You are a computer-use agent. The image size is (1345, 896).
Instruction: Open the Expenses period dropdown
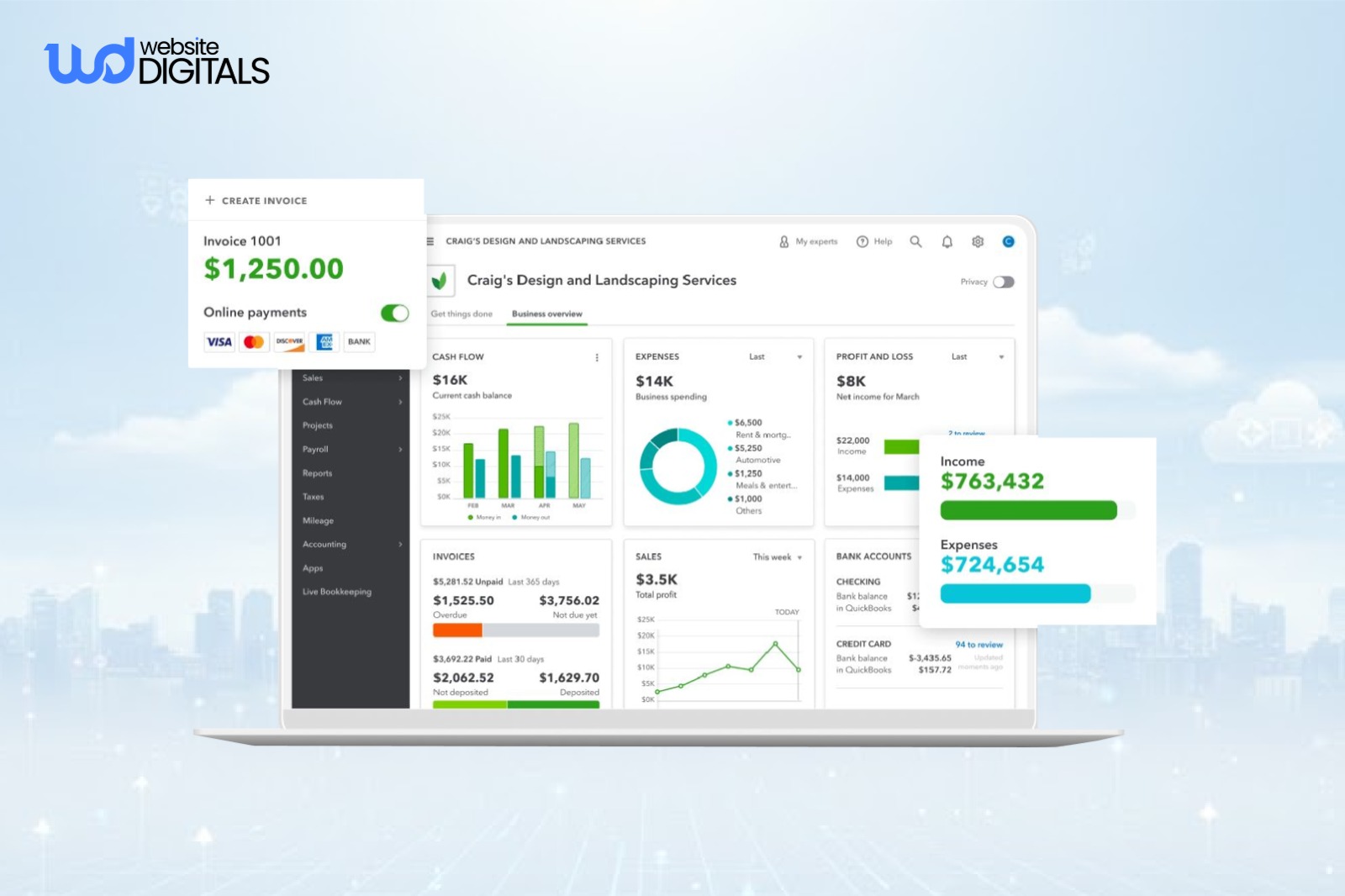click(x=799, y=357)
